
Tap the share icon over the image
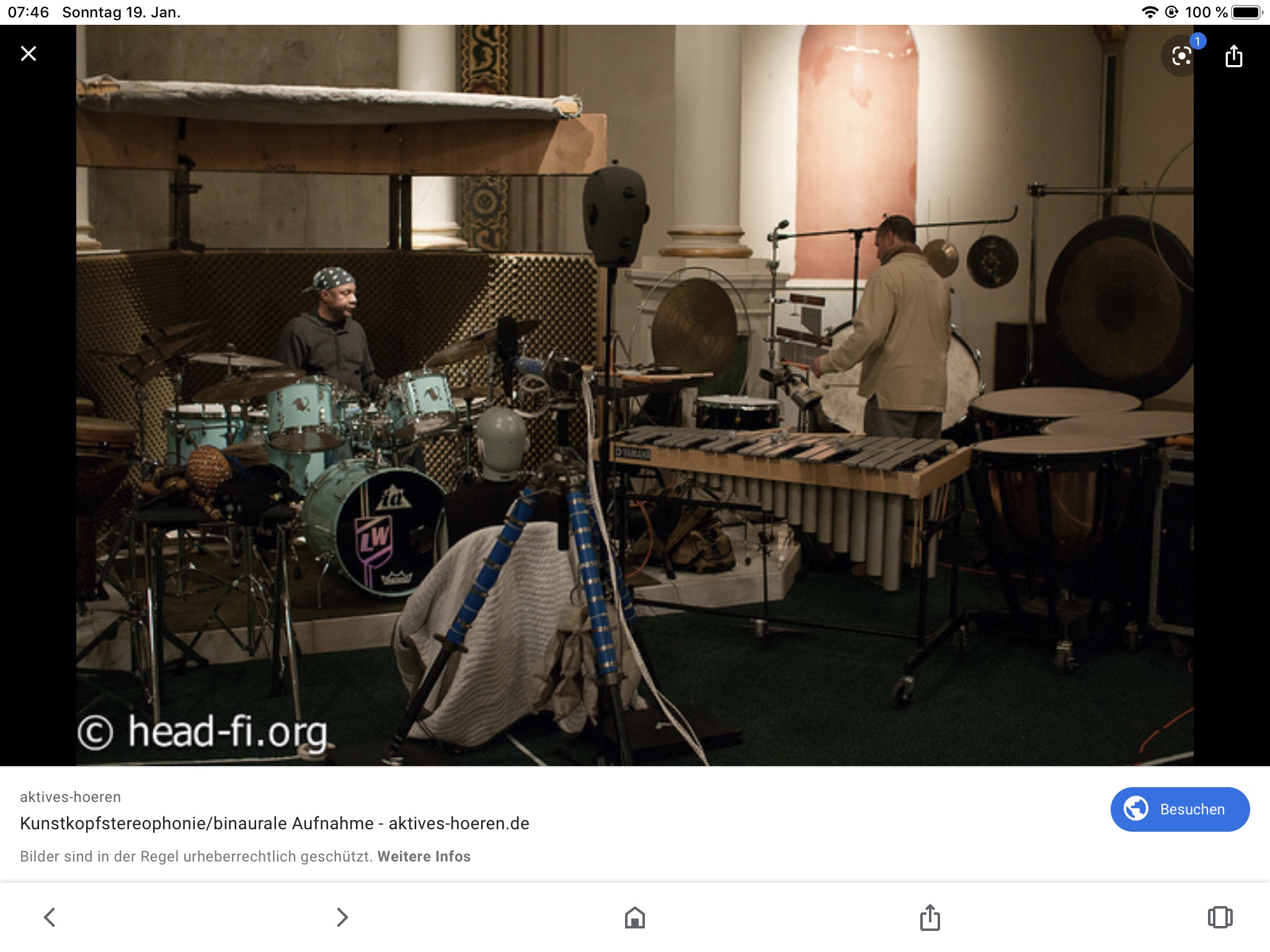click(1234, 56)
